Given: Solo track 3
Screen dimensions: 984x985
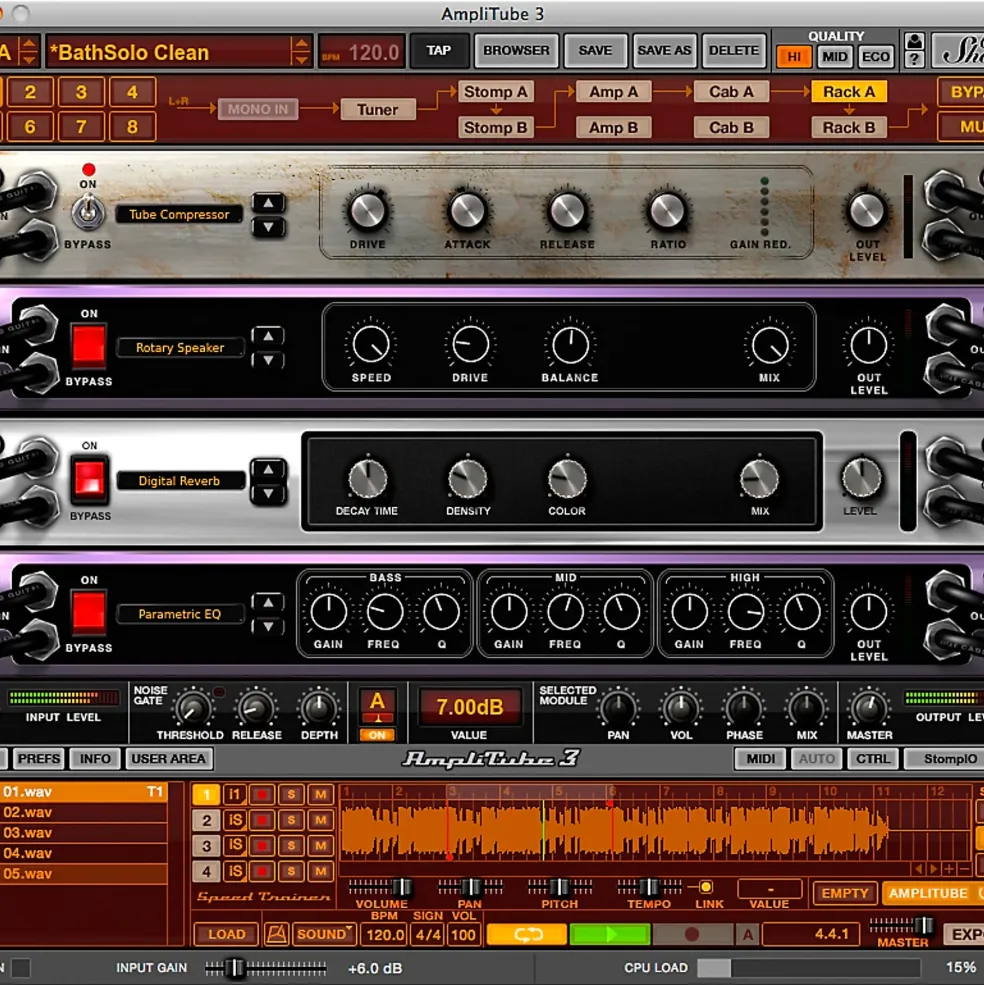Looking at the screenshot, I should pyautogui.click(x=291, y=846).
